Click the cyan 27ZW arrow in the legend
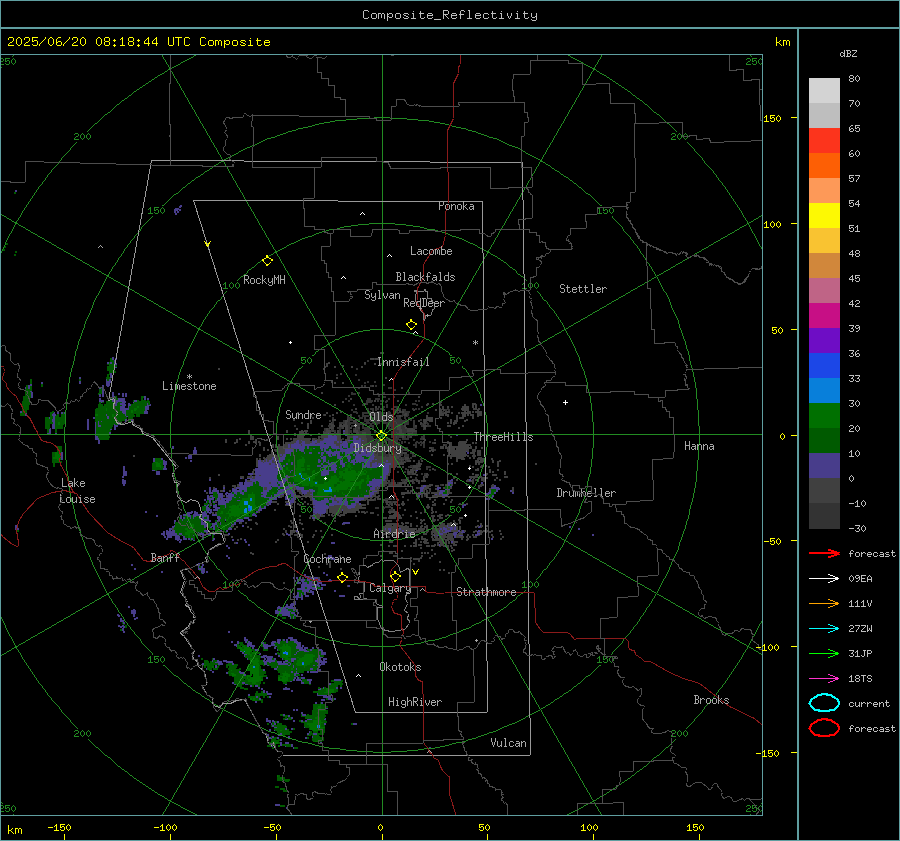900x841 pixels. click(x=824, y=629)
